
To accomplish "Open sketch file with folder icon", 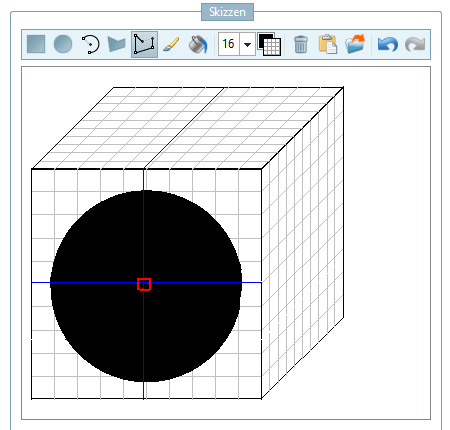I will coord(355,44).
